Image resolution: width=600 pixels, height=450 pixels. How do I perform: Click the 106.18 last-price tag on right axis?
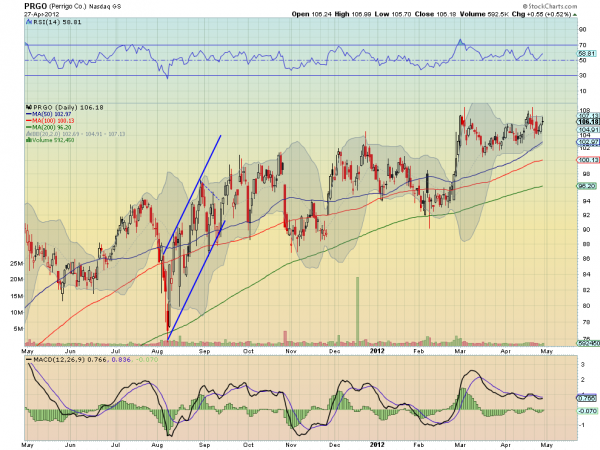click(589, 122)
